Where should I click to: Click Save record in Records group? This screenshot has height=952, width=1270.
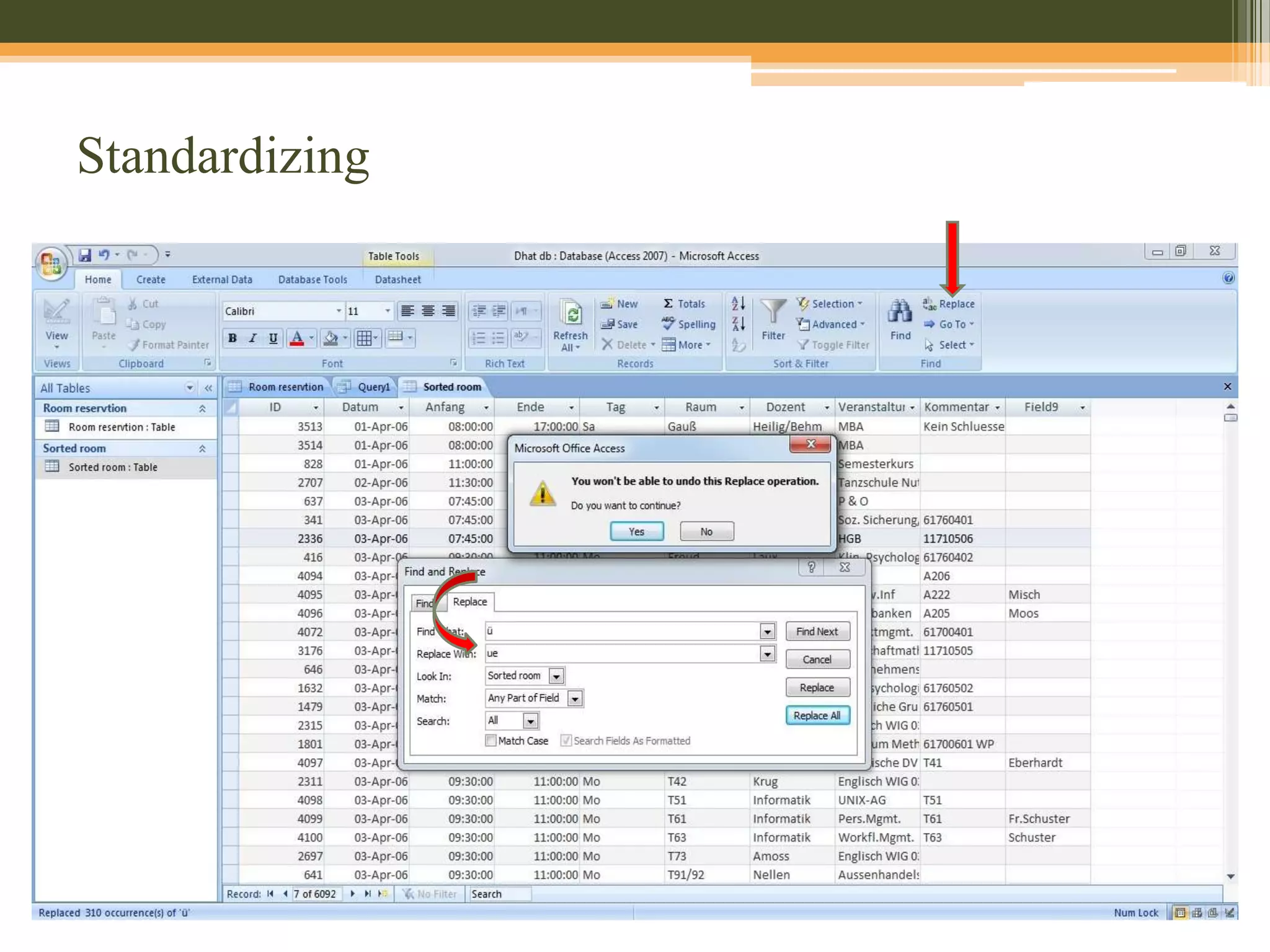(x=619, y=324)
